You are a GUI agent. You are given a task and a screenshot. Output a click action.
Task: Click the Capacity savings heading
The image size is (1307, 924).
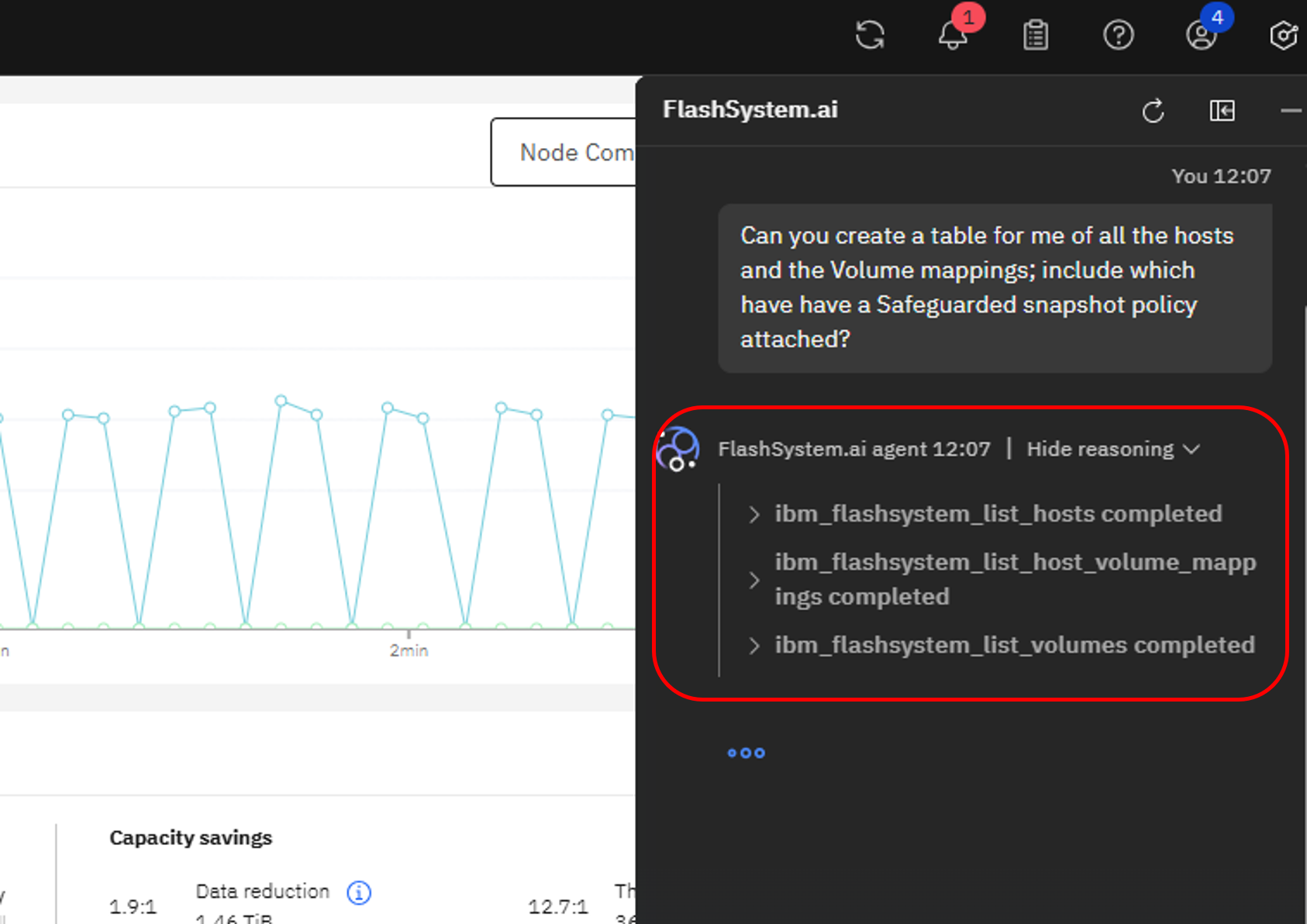pos(191,837)
